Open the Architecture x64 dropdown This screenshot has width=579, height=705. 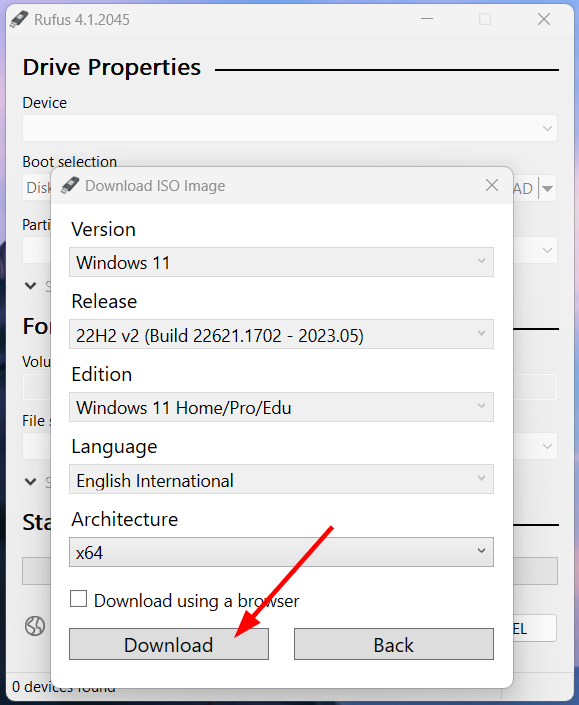(x=281, y=552)
